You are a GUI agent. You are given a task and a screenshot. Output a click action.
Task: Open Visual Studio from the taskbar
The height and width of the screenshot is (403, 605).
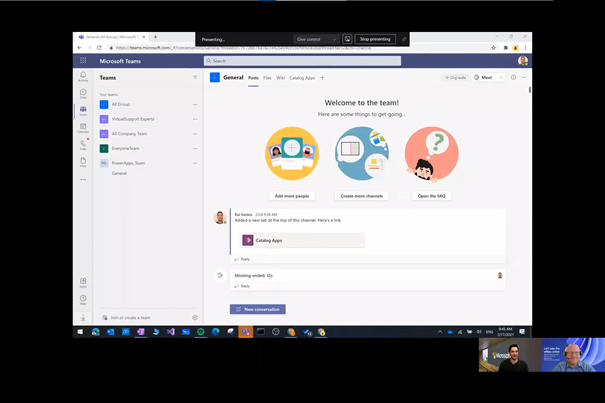coord(171,332)
